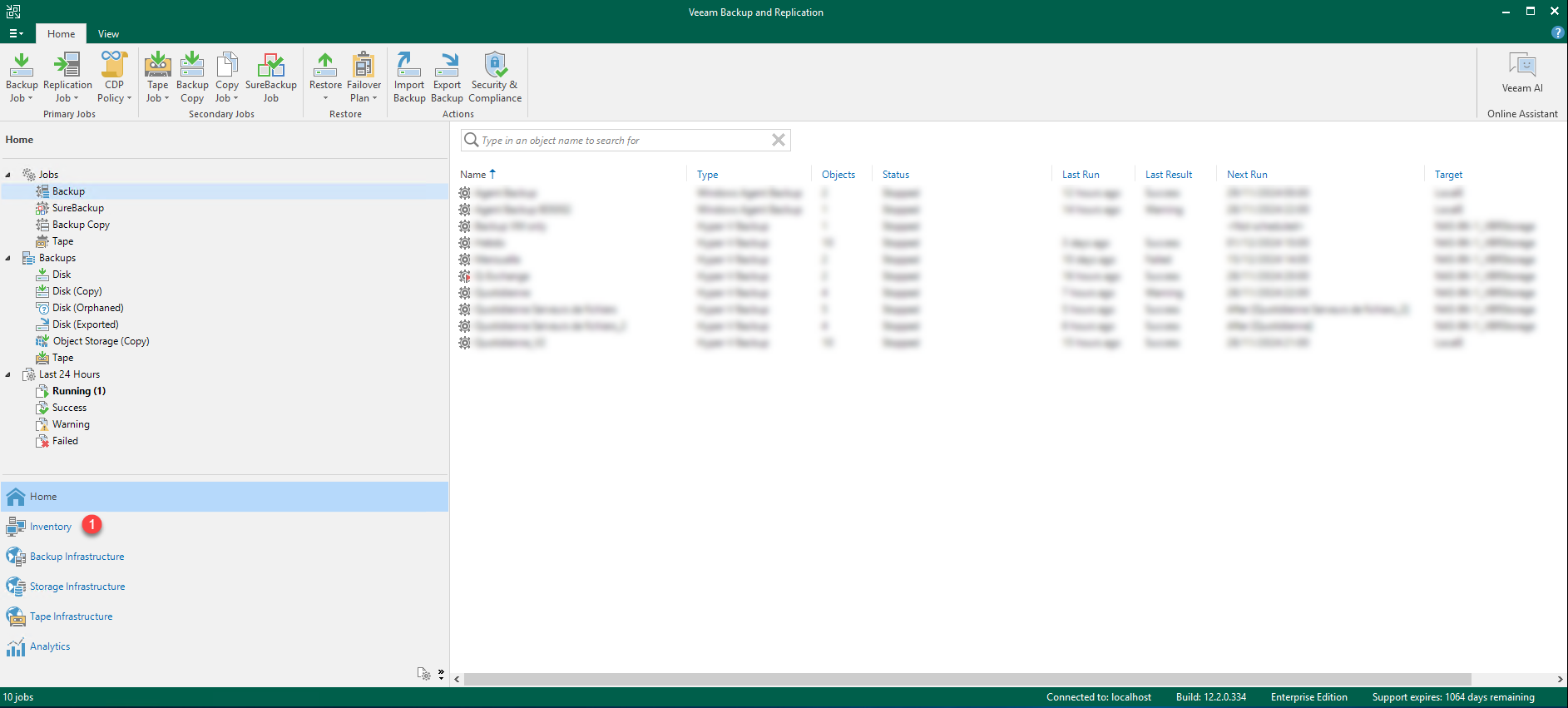Go to the Home navigation view
Viewport: 1568px width, 708px height.
225,497
